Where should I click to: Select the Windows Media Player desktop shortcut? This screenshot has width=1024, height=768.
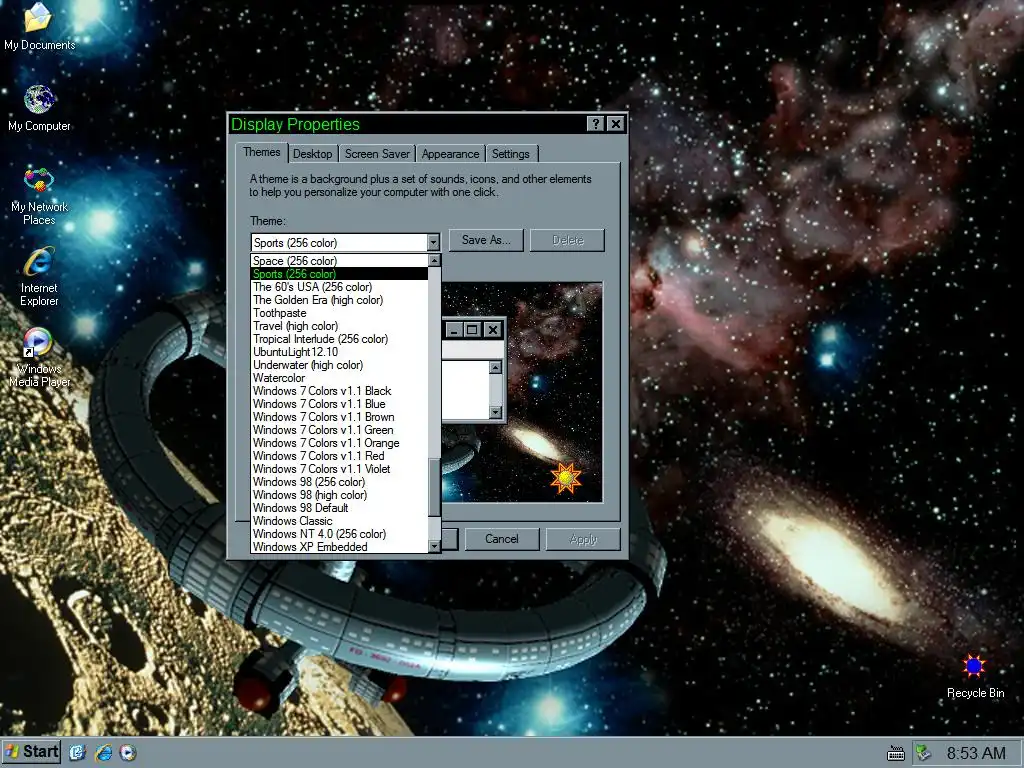[39, 357]
